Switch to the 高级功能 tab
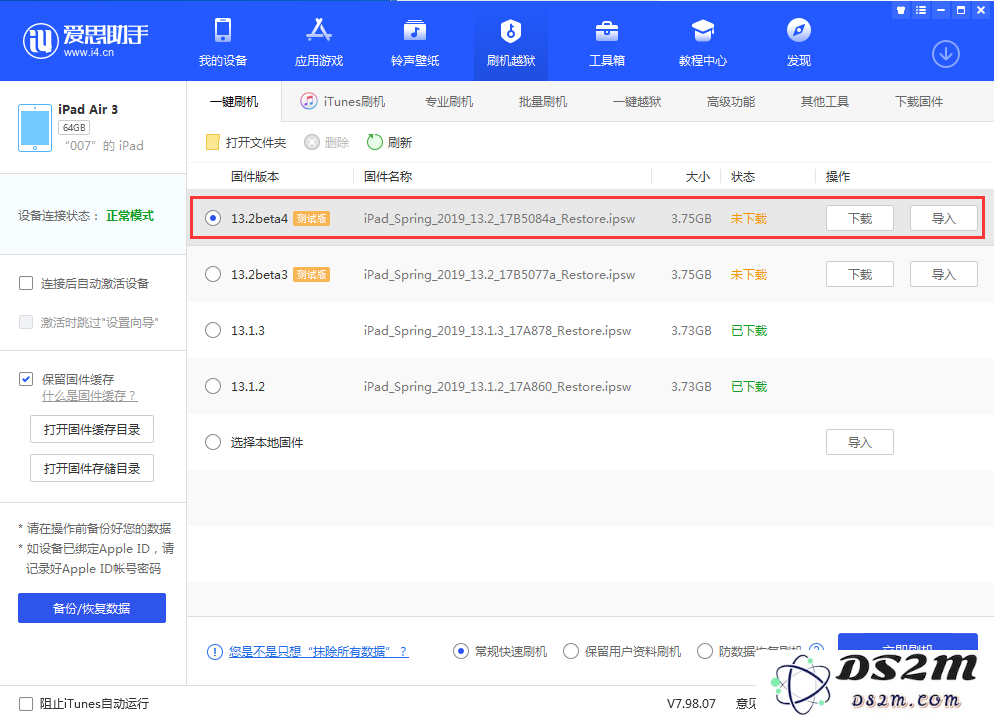Screen dimensions: 994x718 coord(731,101)
